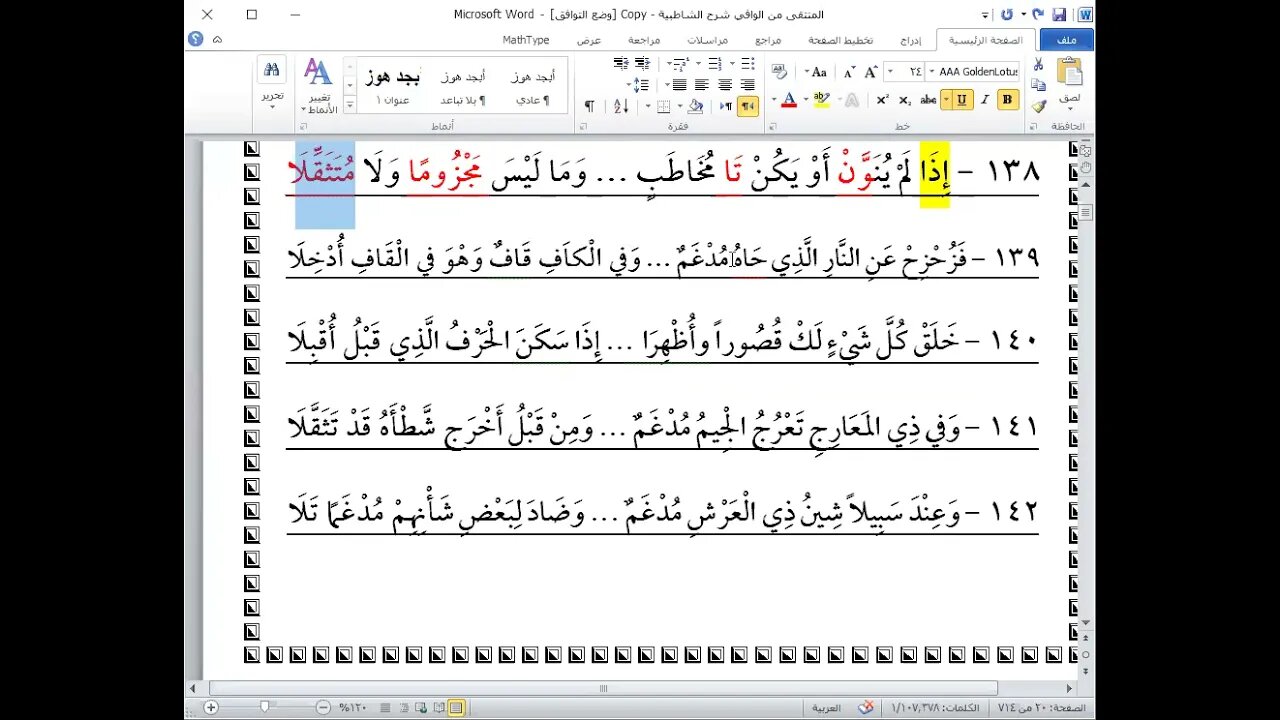Click the Word Help question mark icon
This screenshot has height=720, width=1280.
click(196, 39)
